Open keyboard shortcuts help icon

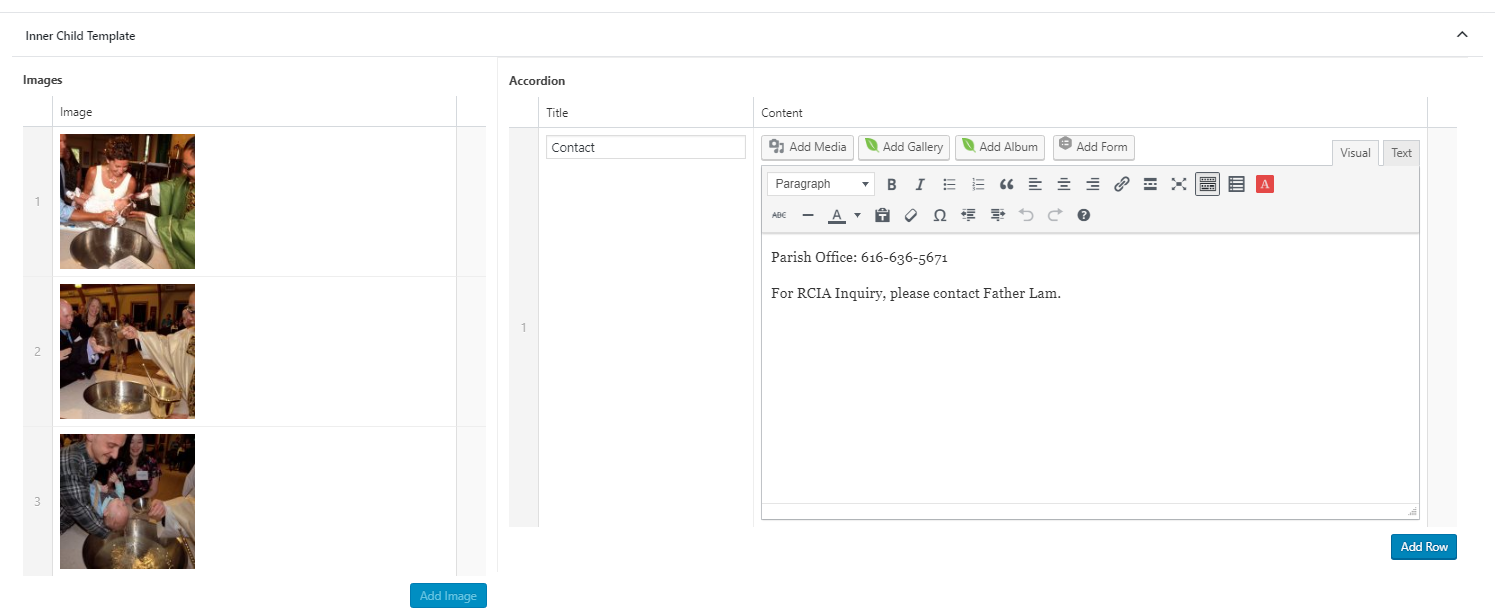point(1083,215)
